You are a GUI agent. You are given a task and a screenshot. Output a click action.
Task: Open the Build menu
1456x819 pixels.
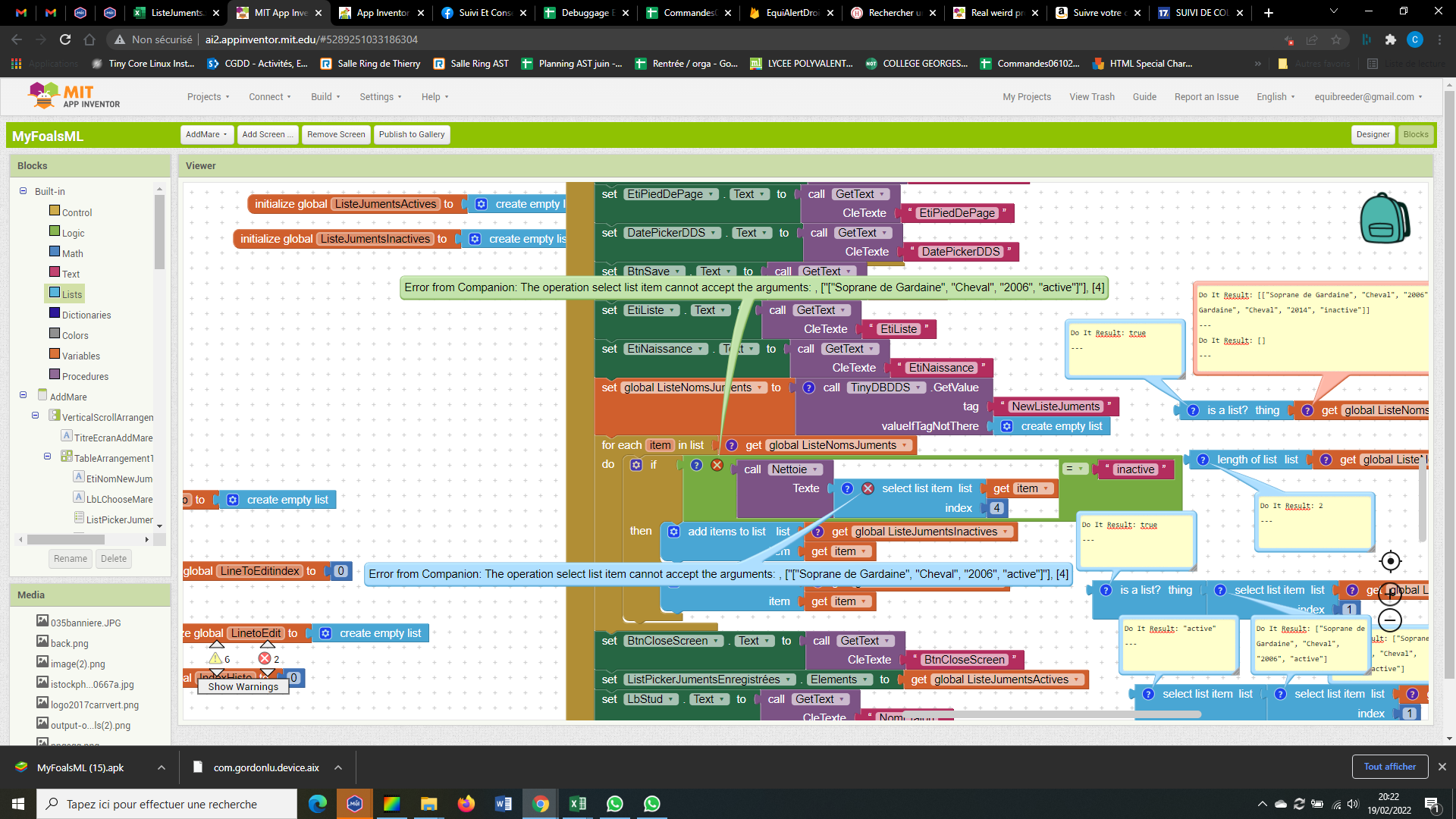[325, 96]
